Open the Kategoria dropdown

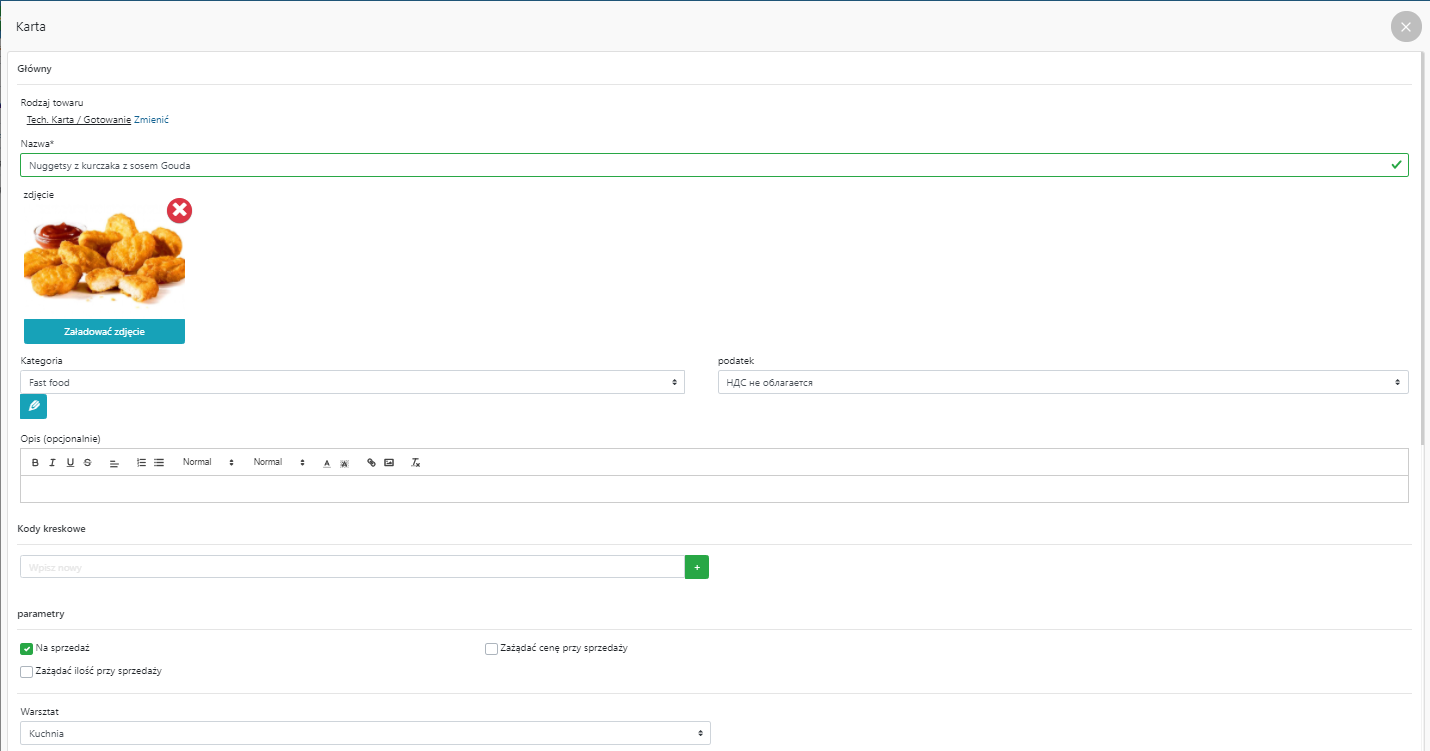[x=352, y=382]
